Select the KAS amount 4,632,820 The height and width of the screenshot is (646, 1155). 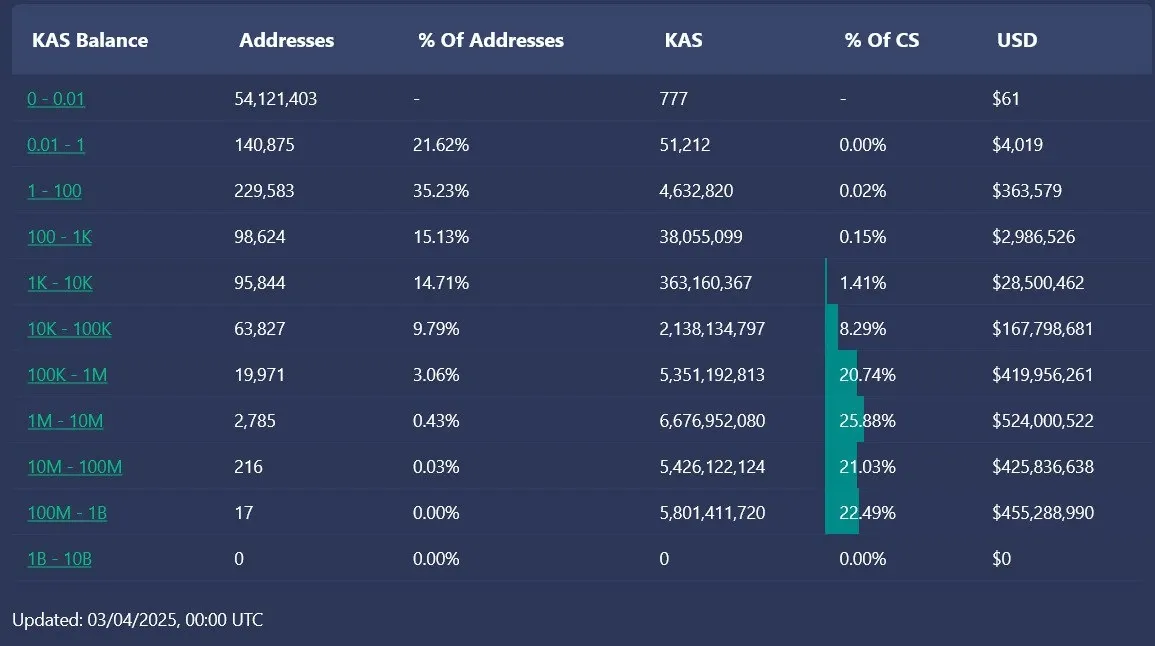[x=696, y=191]
